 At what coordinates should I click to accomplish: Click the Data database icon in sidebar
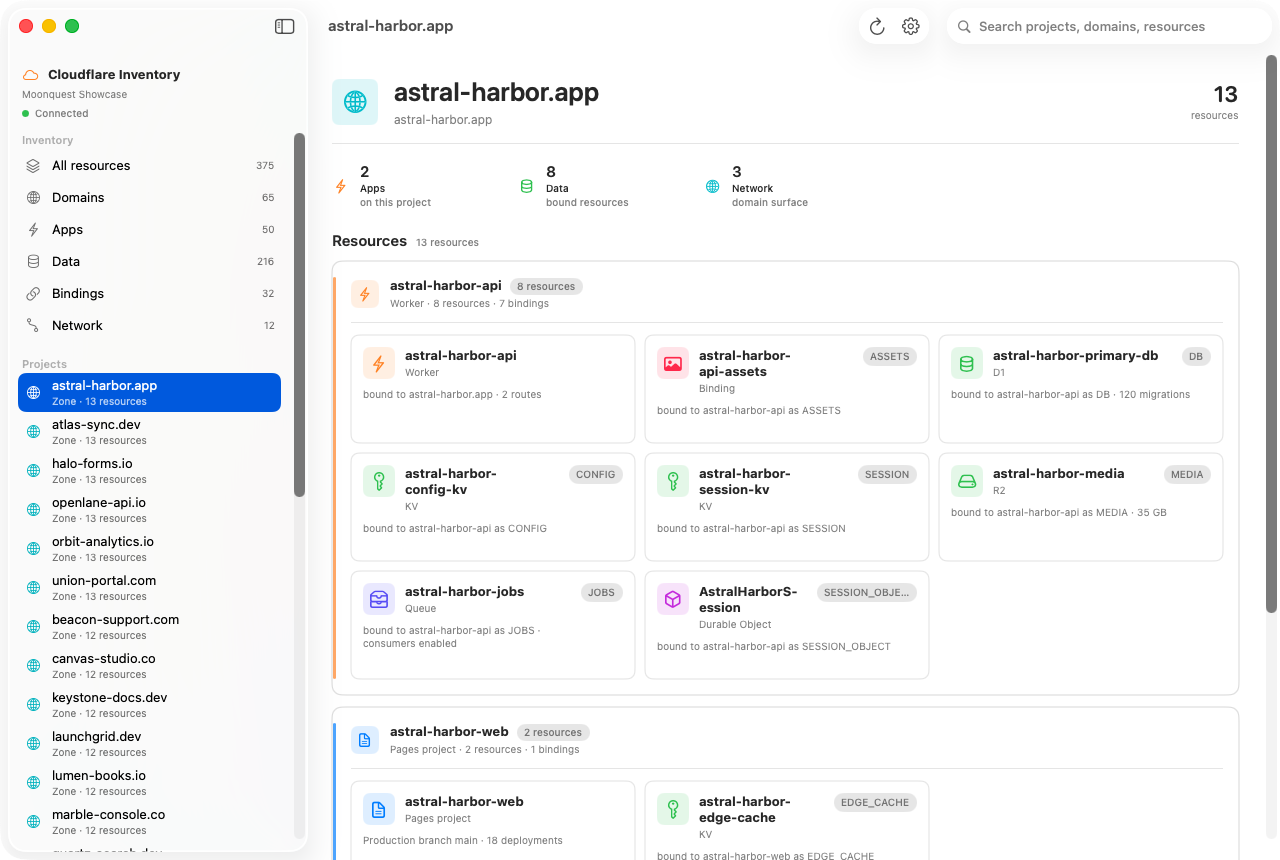(x=33, y=262)
